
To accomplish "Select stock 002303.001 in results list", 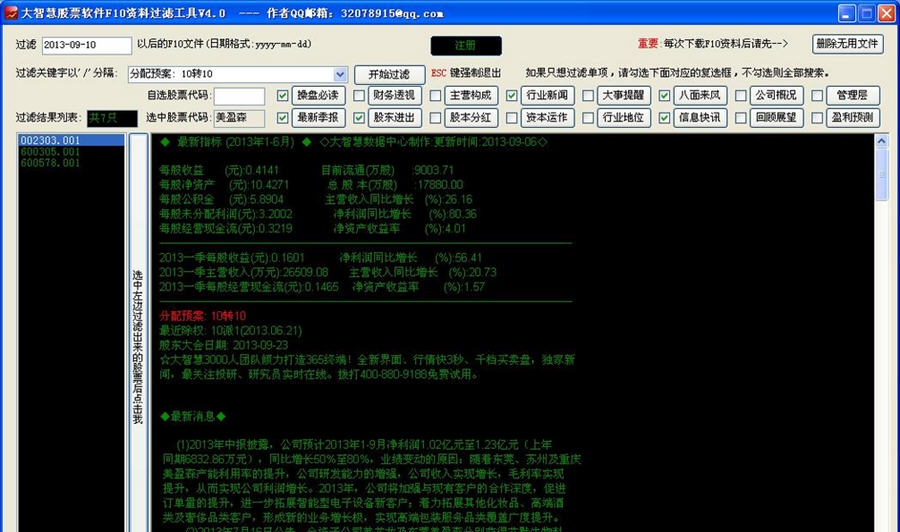I will tap(71, 141).
